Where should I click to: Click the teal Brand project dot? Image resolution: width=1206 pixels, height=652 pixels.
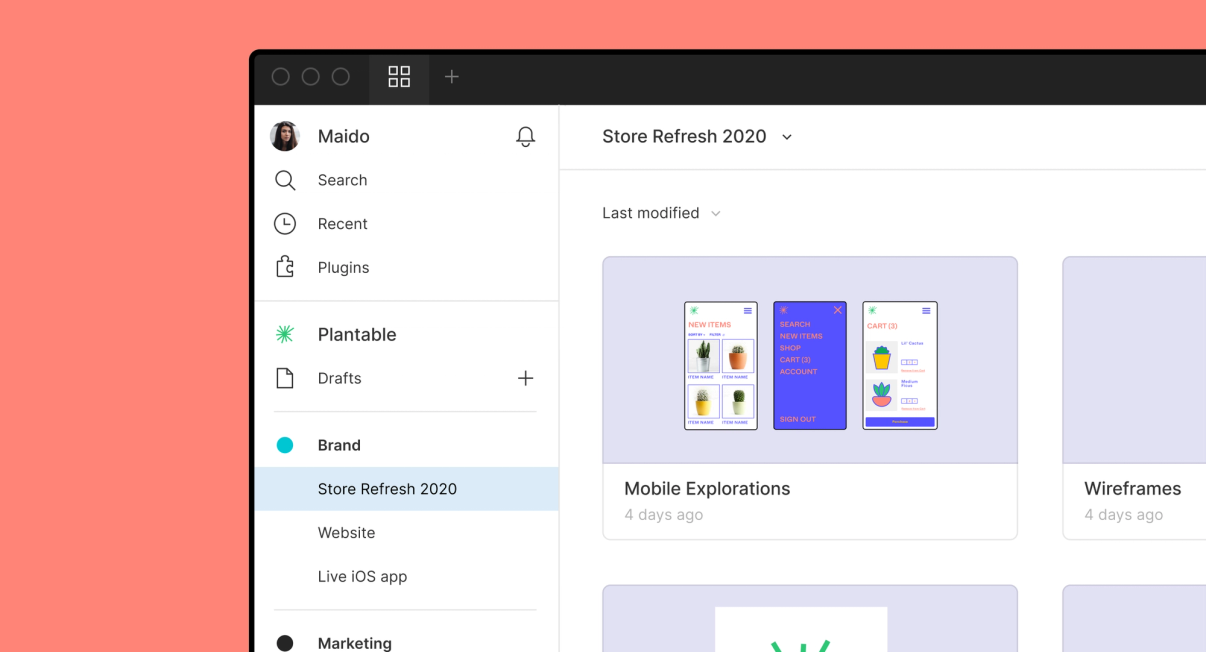pos(285,445)
